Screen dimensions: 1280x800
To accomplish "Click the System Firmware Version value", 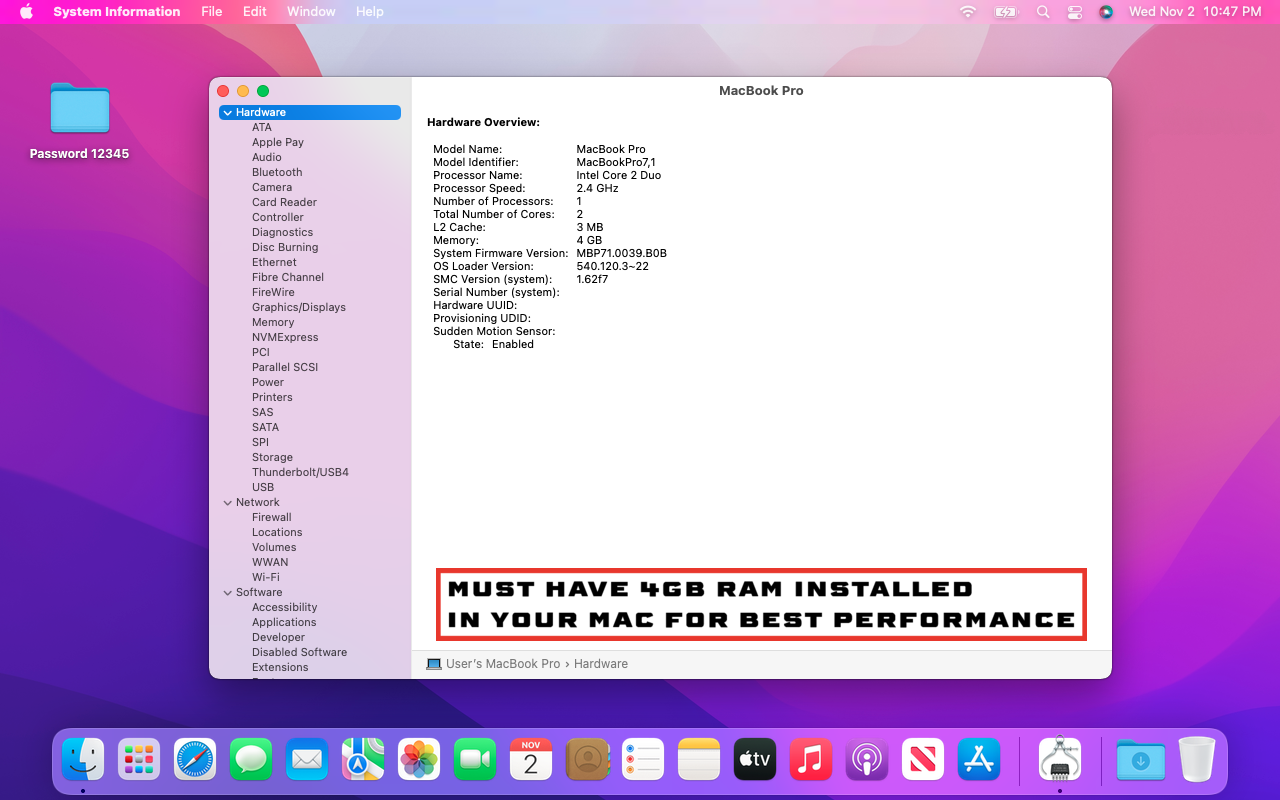I will click(622, 253).
